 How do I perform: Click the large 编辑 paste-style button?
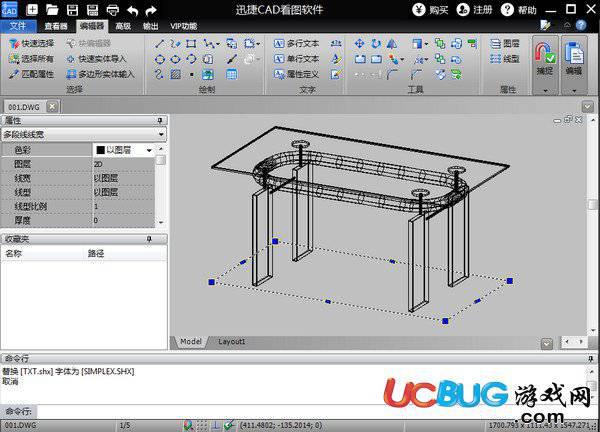pyautogui.click(x=574, y=59)
